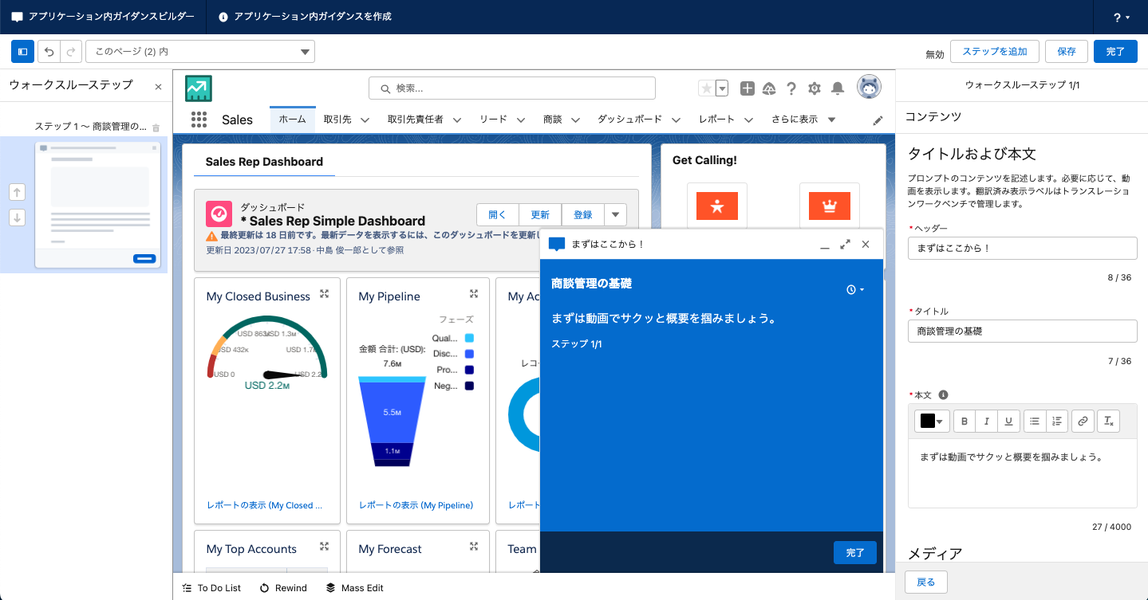This screenshot has height=600, width=1148.
Task: Expand the 取引先 tab chevron
Action: click(365, 120)
